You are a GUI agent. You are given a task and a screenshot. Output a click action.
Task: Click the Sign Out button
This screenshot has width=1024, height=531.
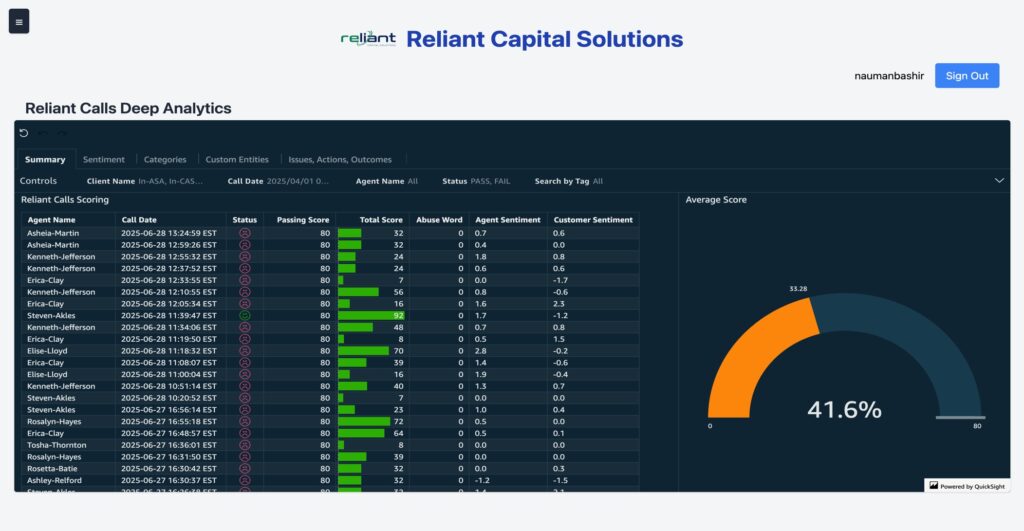[967, 76]
